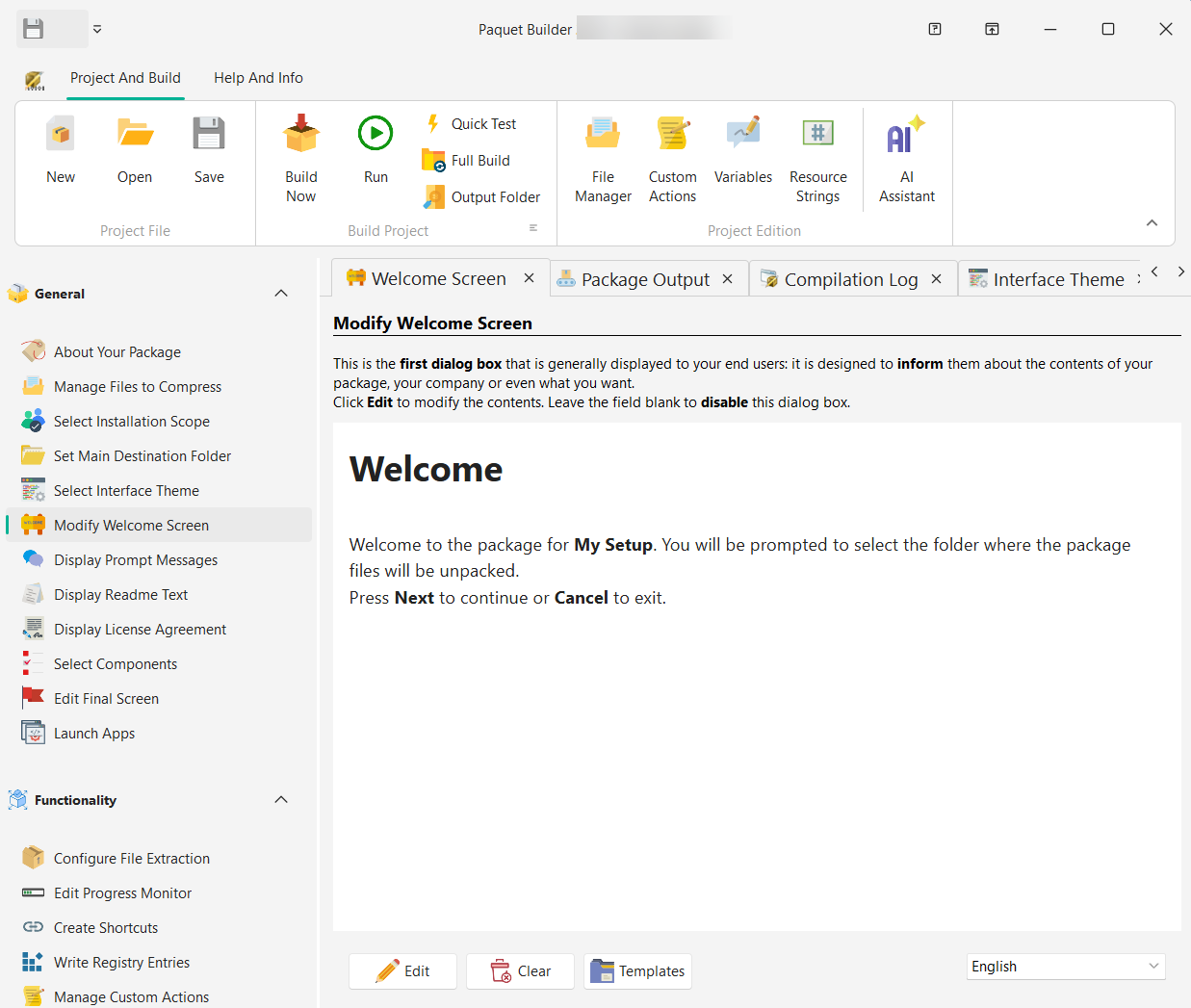Collapse the Functionality section
Viewport: 1191px width, 1008px height.
coord(280,799)
